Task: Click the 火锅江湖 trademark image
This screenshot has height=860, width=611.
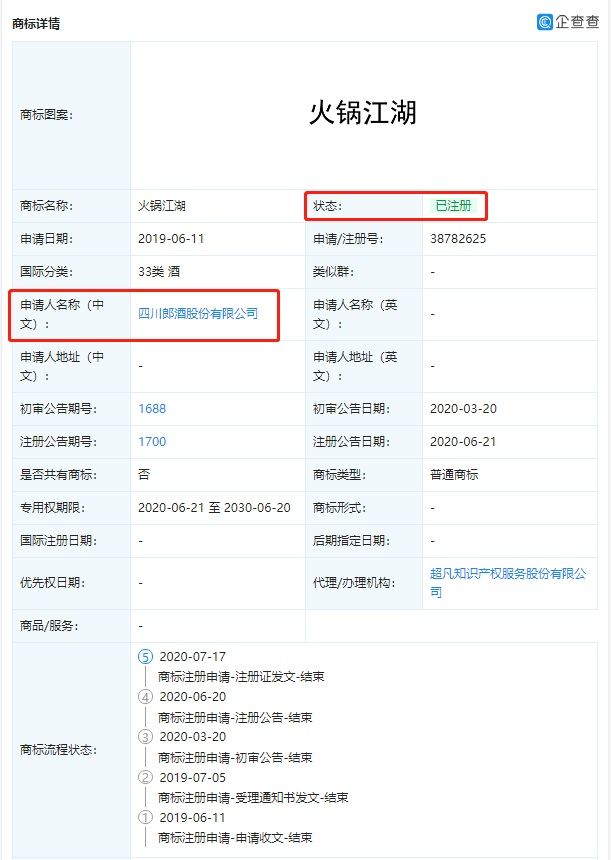Action: pyautogui.click(x=363, y=113)
